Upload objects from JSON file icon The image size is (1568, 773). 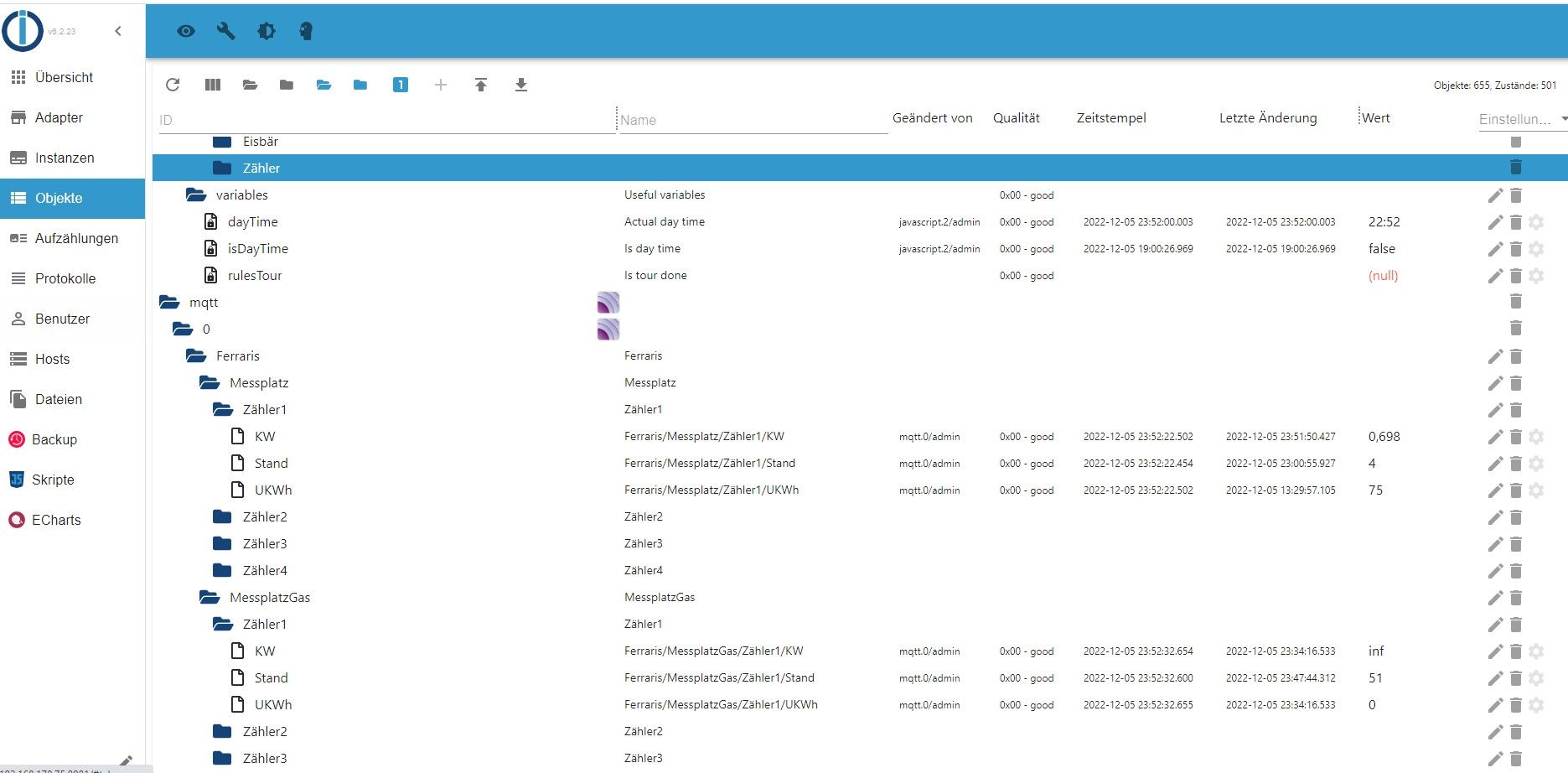click(x=481, y=85)
